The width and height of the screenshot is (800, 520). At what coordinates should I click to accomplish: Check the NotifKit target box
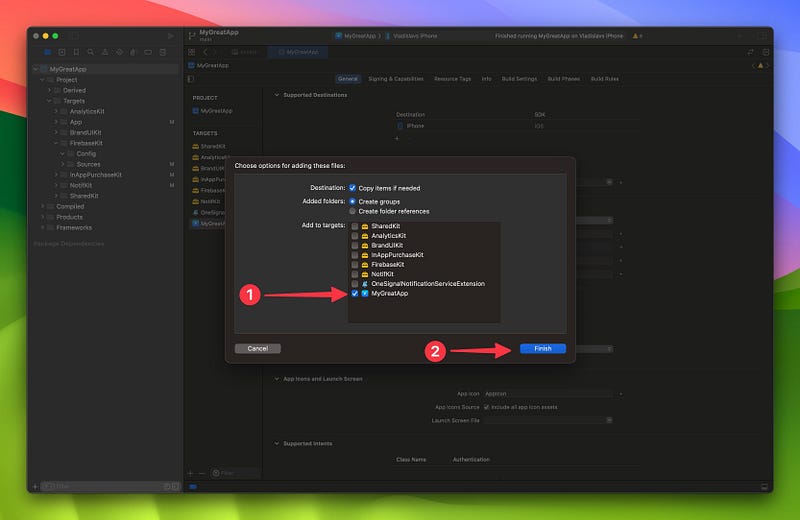pos(355,274)
